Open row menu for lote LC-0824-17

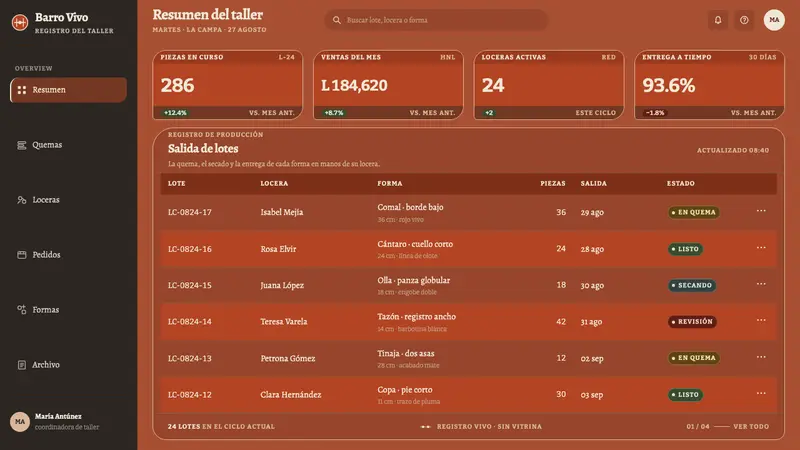(x=761, y=211)
